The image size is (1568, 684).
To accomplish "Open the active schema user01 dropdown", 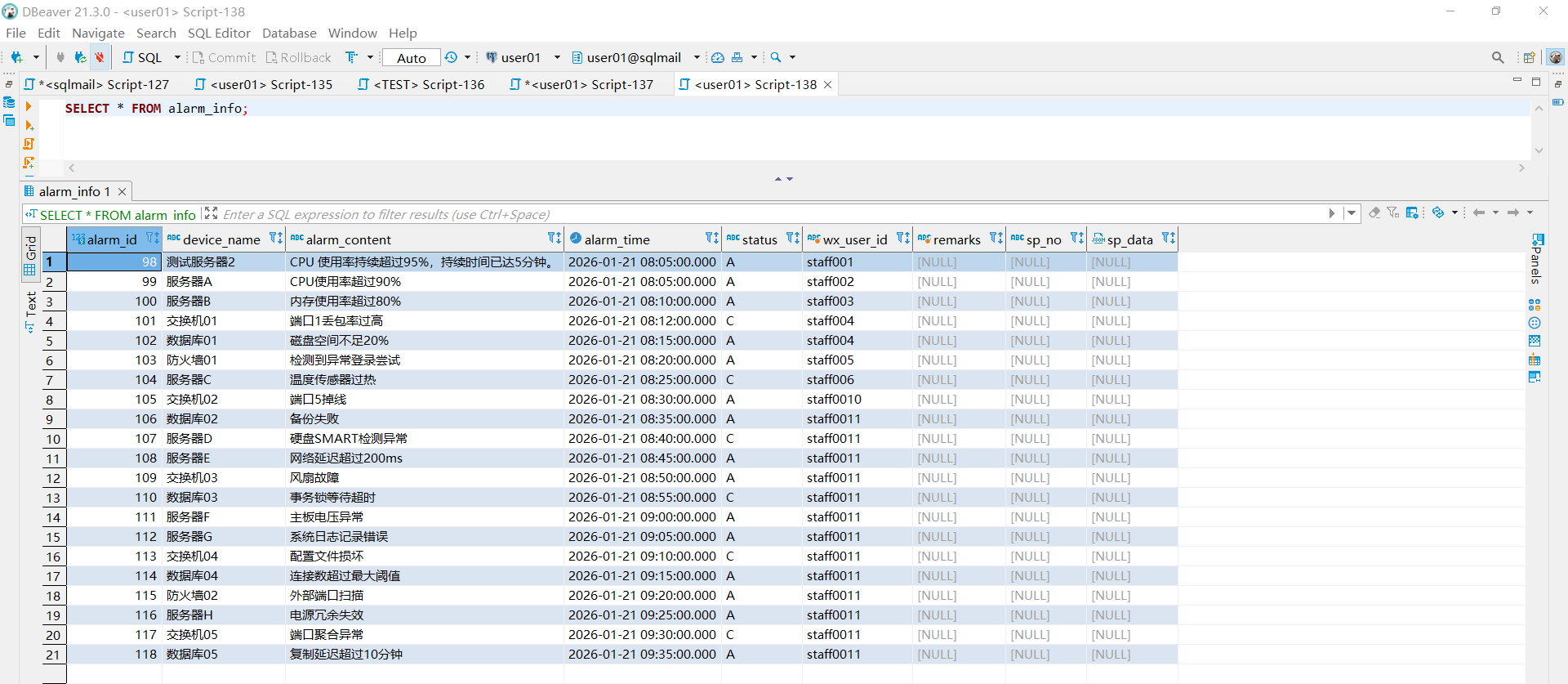I will [x=523, y=57].
